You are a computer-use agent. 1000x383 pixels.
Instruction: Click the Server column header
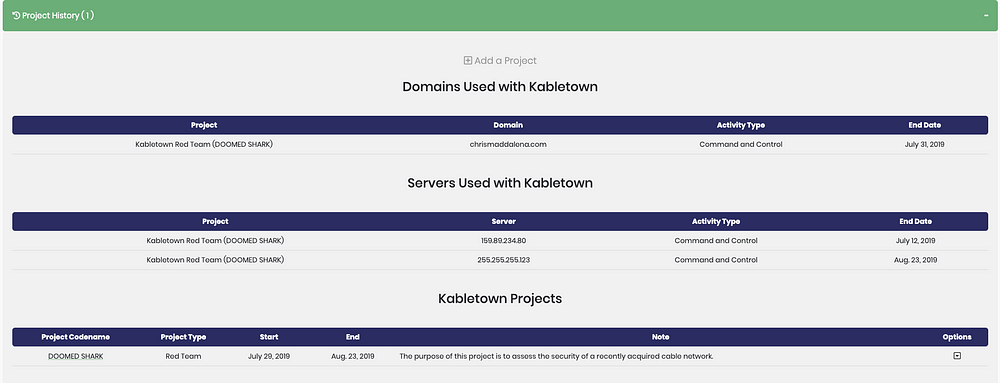pos(504,222)
